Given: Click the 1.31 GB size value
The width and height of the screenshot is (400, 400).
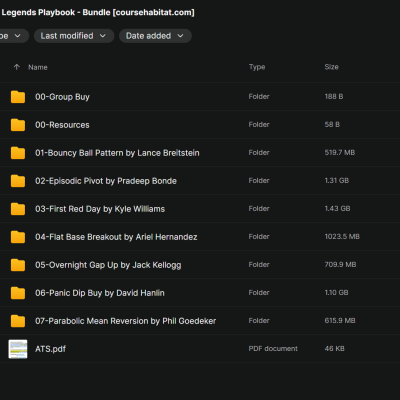Looking at the screenshot, I should point(337,180).
